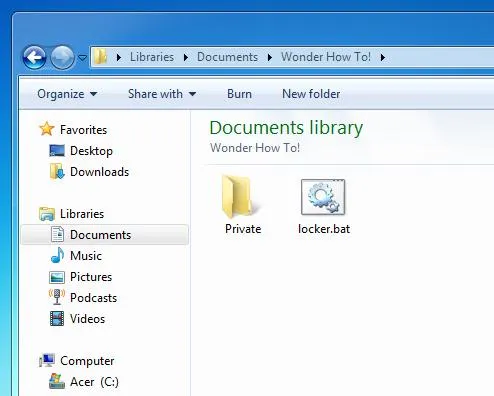Open Downloads from the Favorites list
The width and height of the screenshot is (494, 396).
pos(99,172)
